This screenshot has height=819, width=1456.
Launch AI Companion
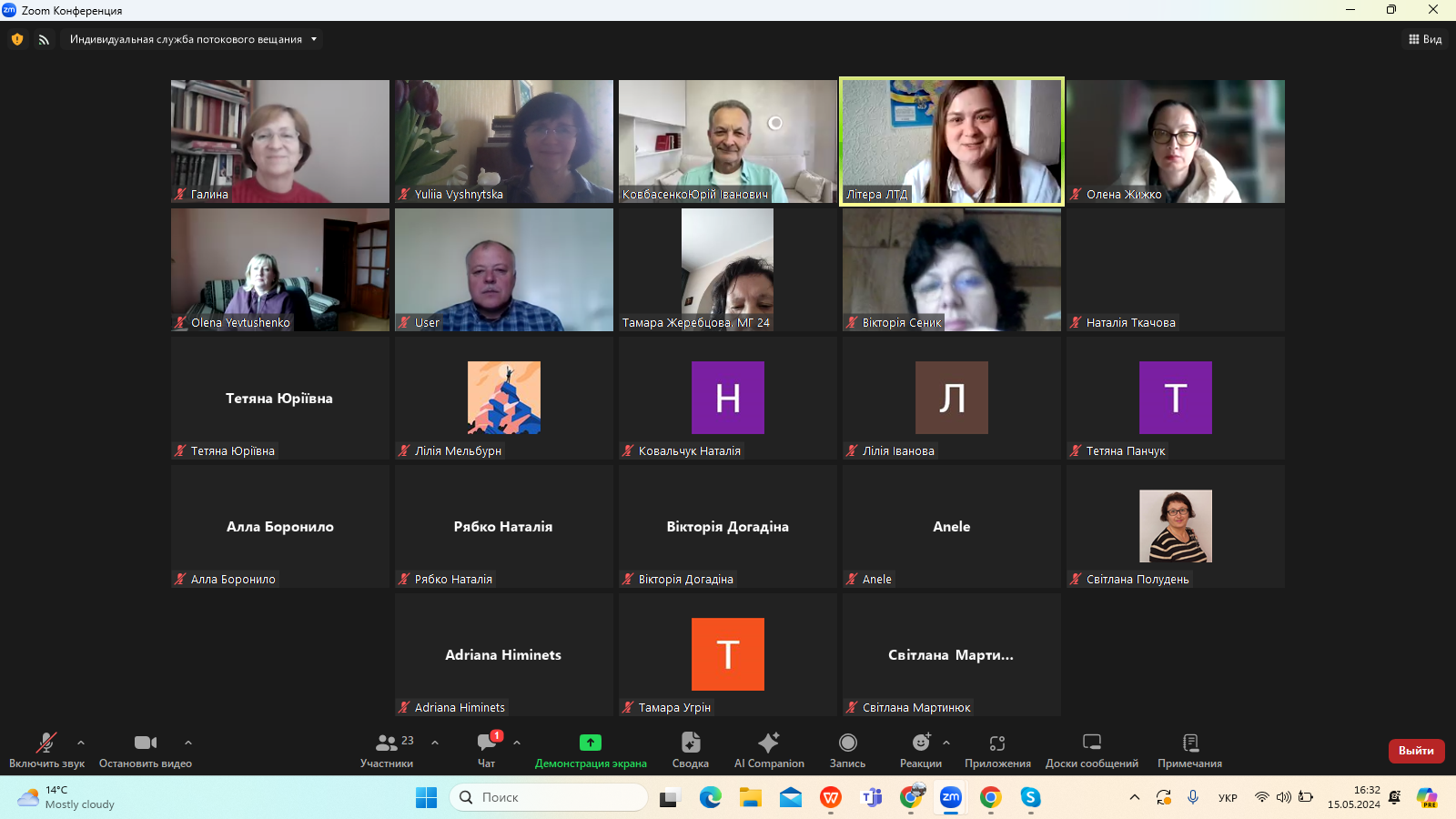(769, 743)
